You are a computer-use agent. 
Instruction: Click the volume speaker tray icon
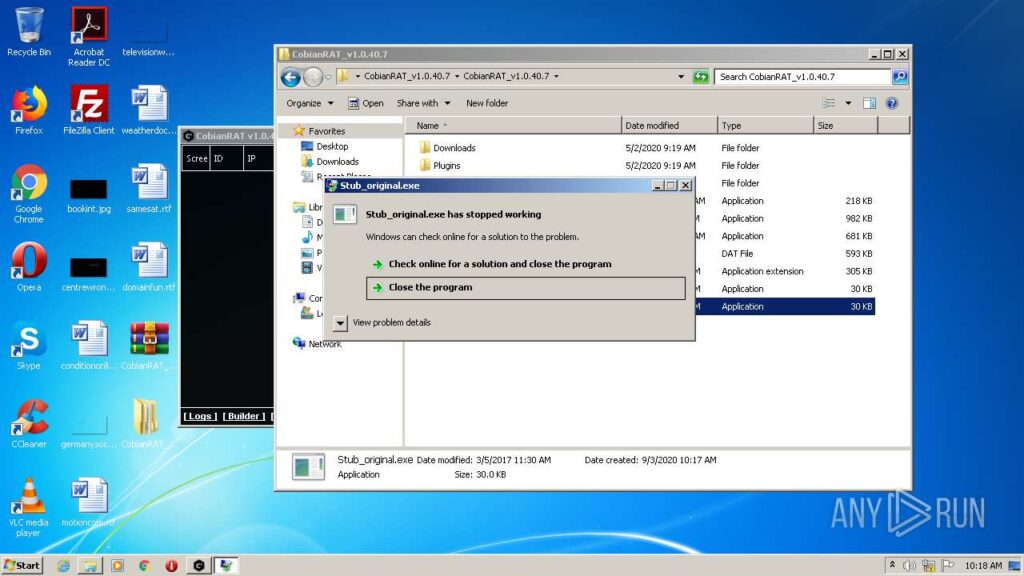pos(909,566)
